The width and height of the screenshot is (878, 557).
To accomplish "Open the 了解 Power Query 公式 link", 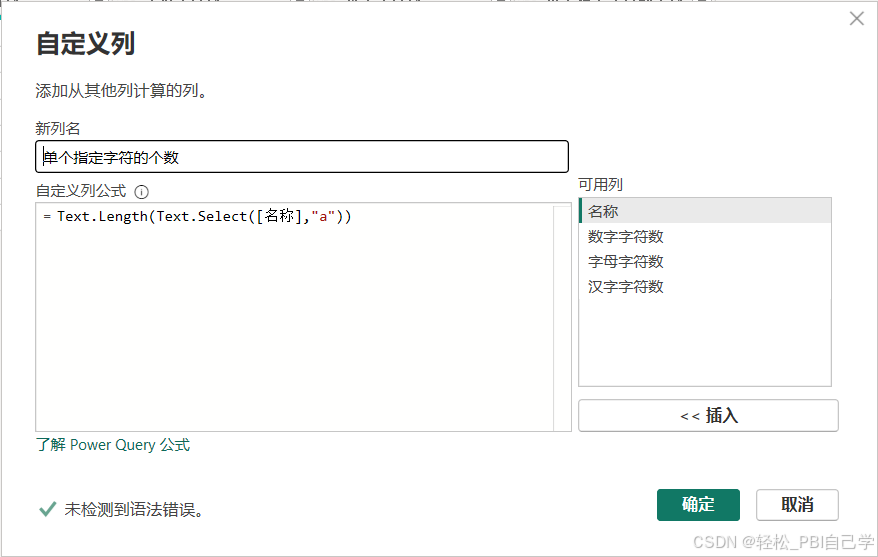I will tap(113, 445).
